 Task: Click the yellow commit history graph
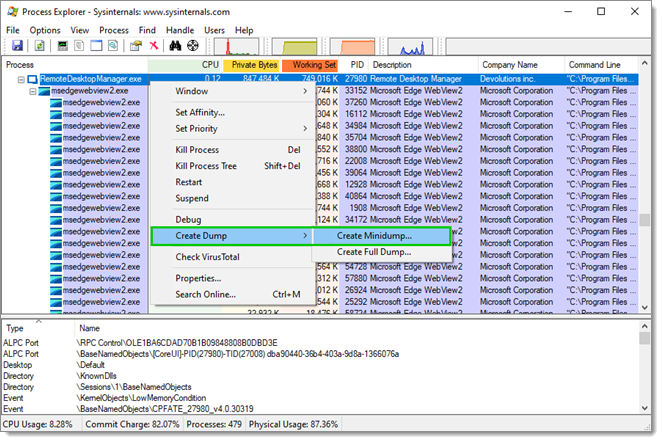point(294,46)
